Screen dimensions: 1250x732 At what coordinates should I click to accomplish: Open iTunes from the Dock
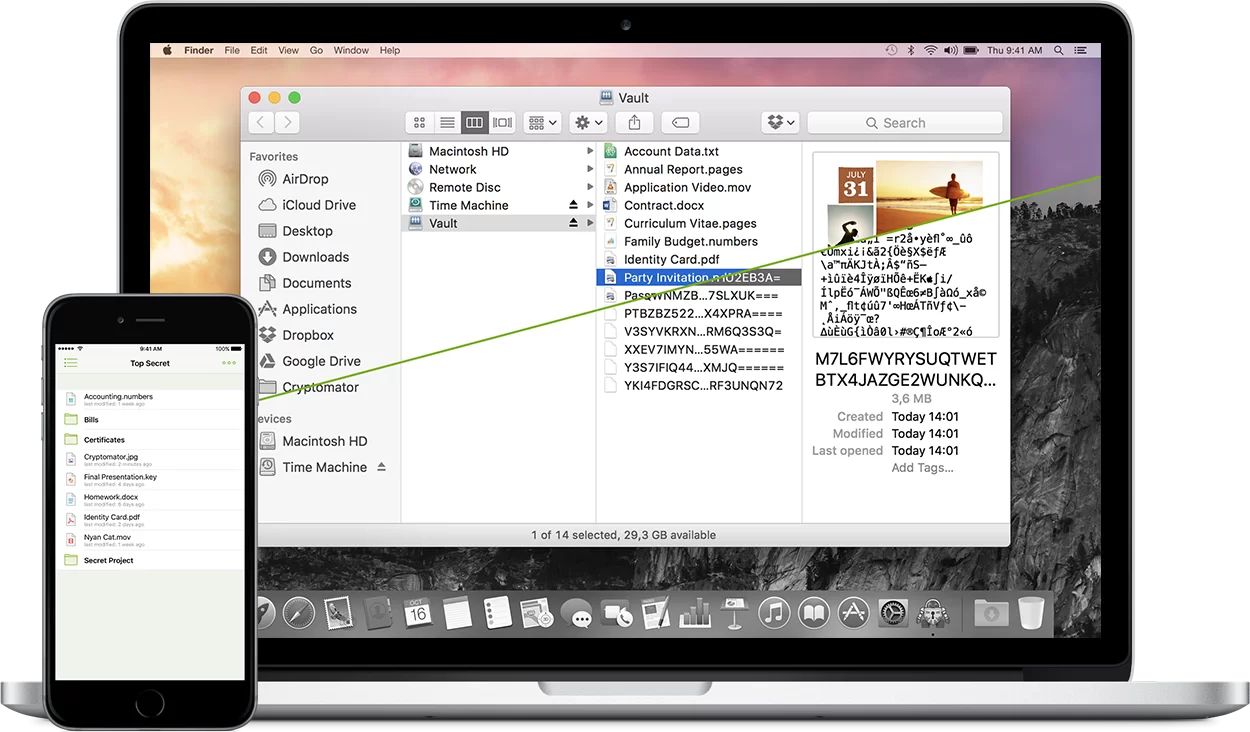pos(775,613)
